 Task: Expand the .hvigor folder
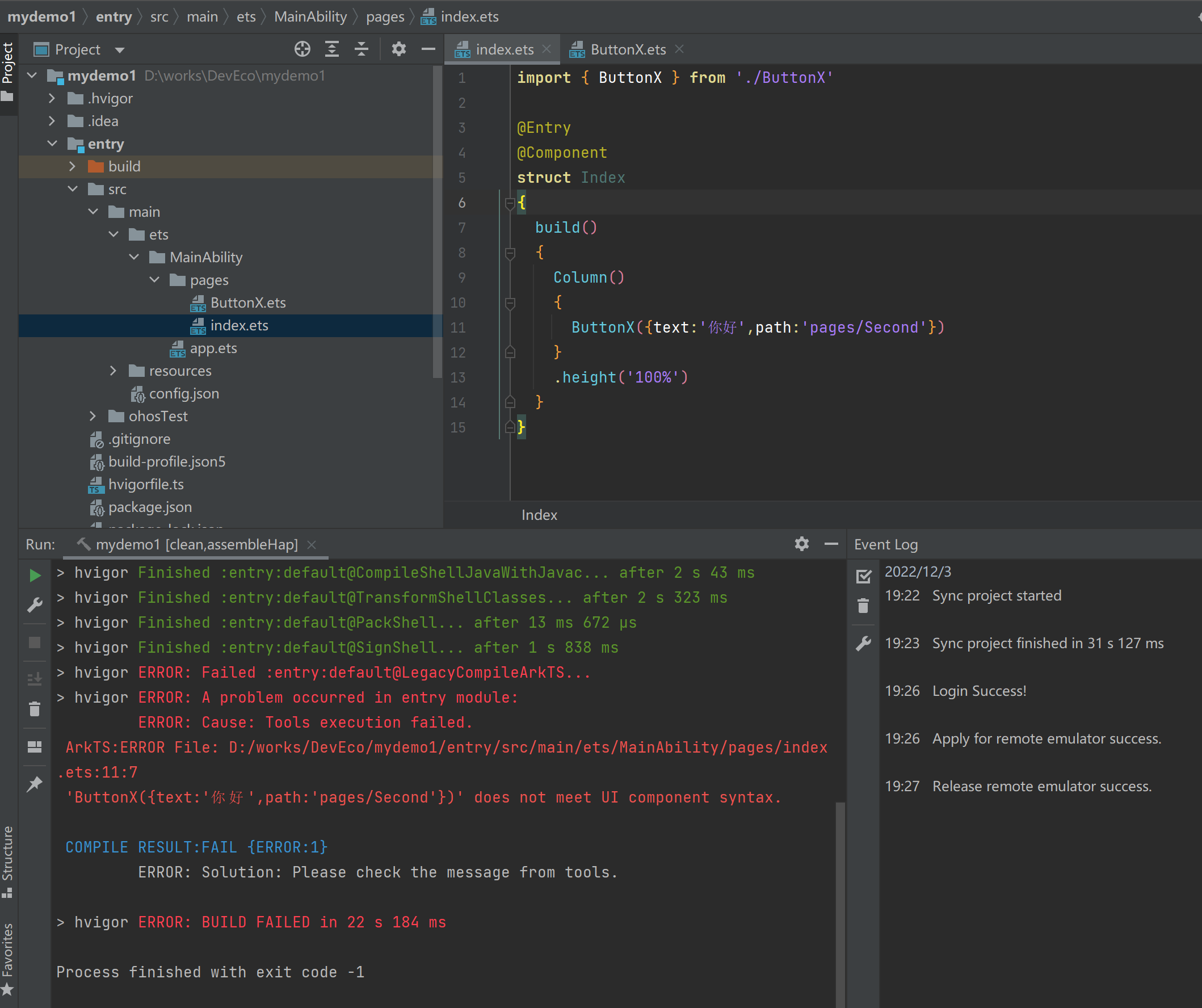coord(52,98)
